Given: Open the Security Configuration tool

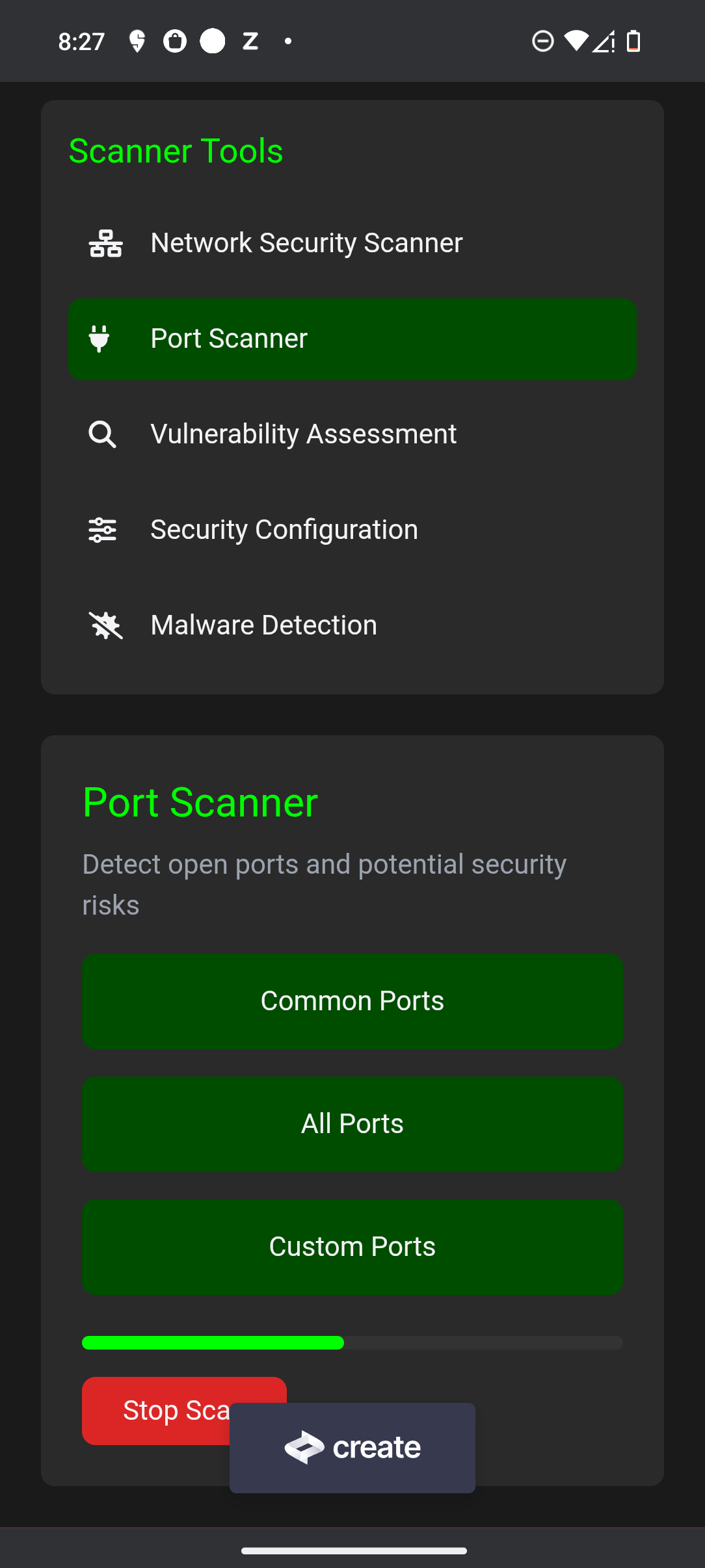Looking at the screenshot, I should 284,530.
